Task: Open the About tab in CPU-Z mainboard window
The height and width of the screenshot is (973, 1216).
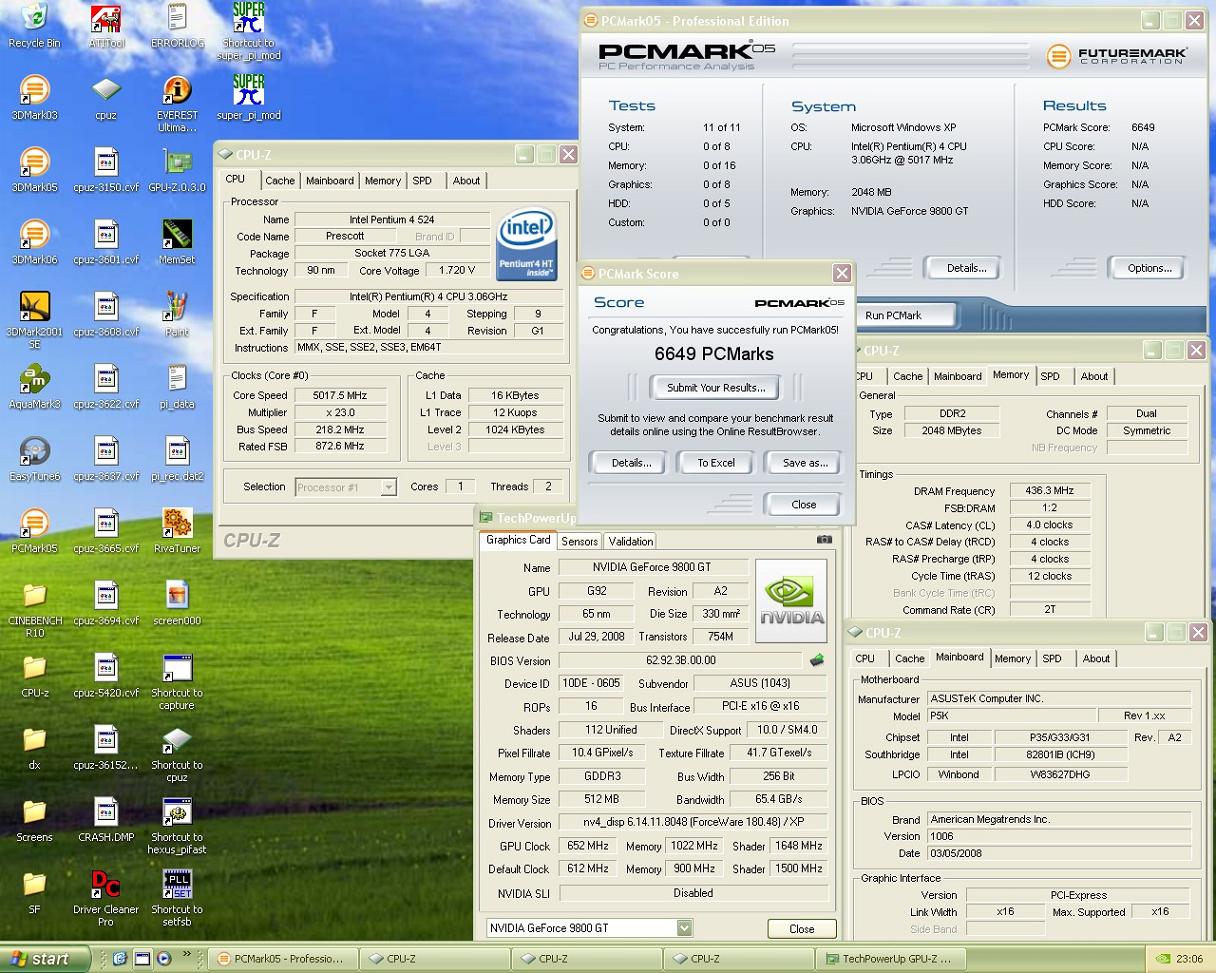Action: [1096, 658]
